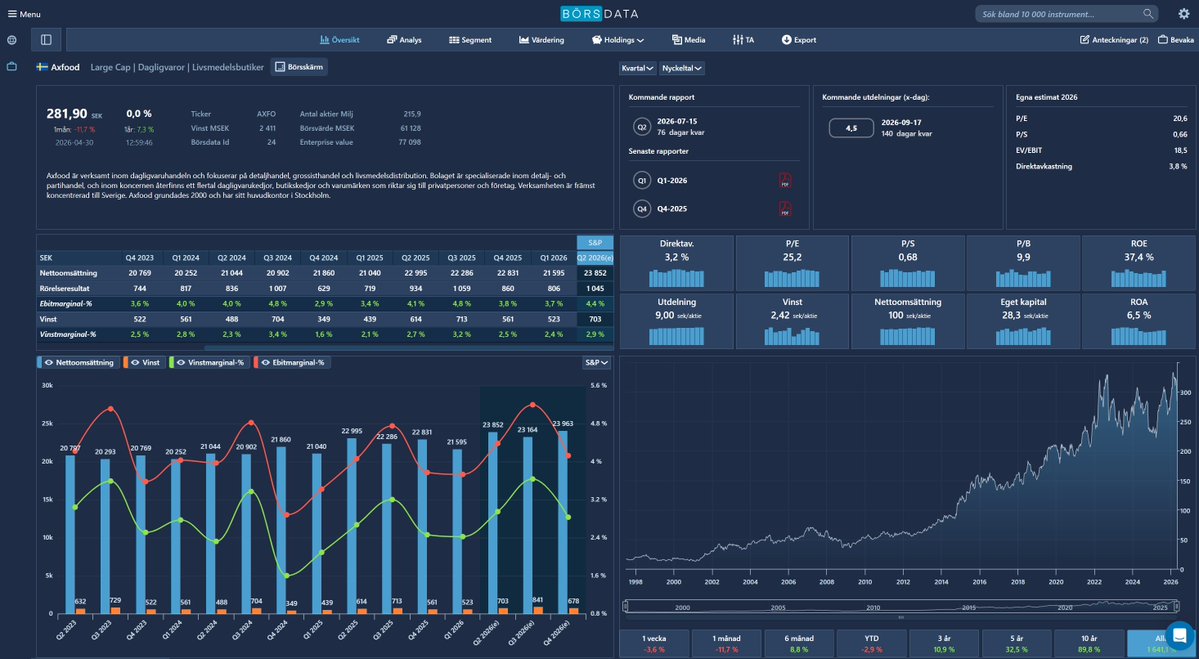Click the Q4-2025 report text
This screenshot has width=1199, height=659.
(x=673, y=209)
